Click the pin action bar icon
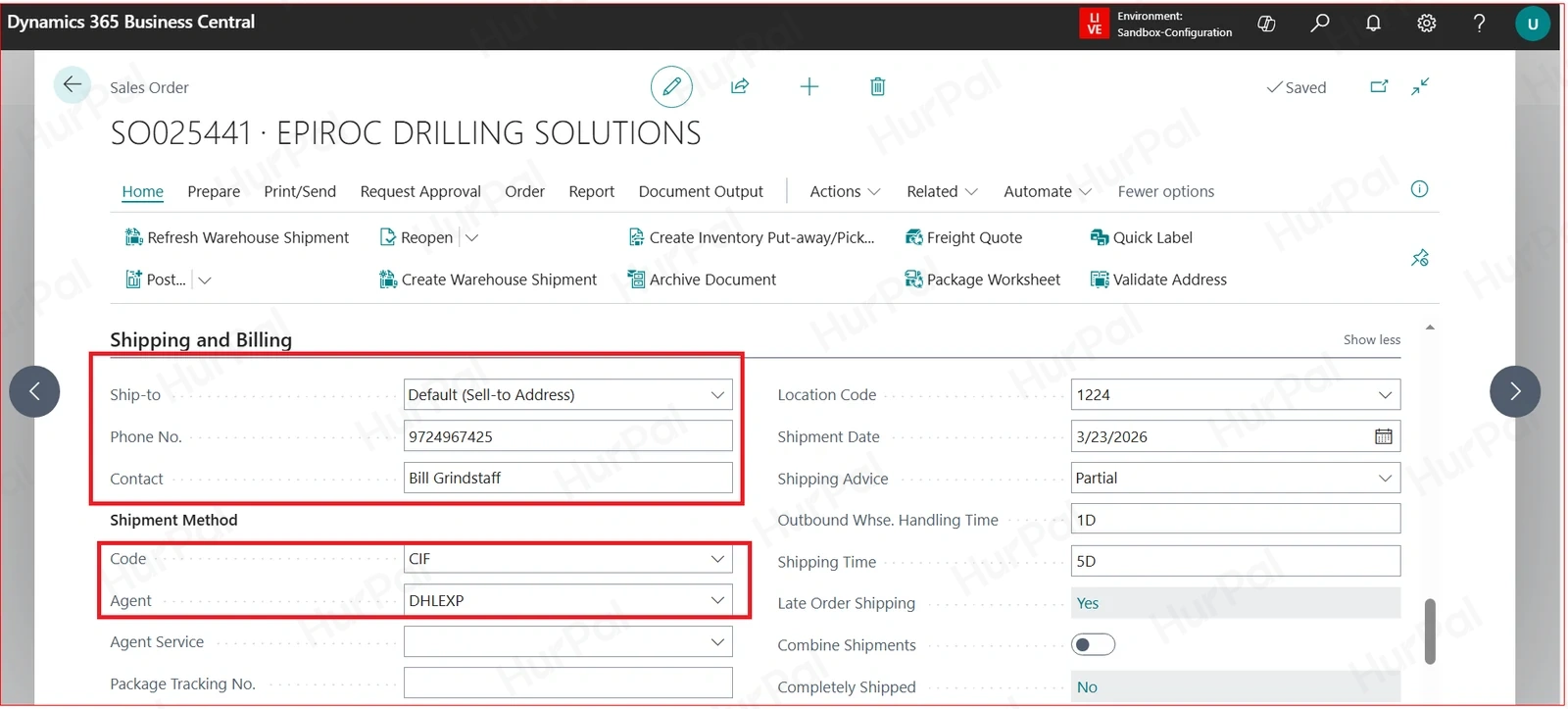 pos(1420,258)
